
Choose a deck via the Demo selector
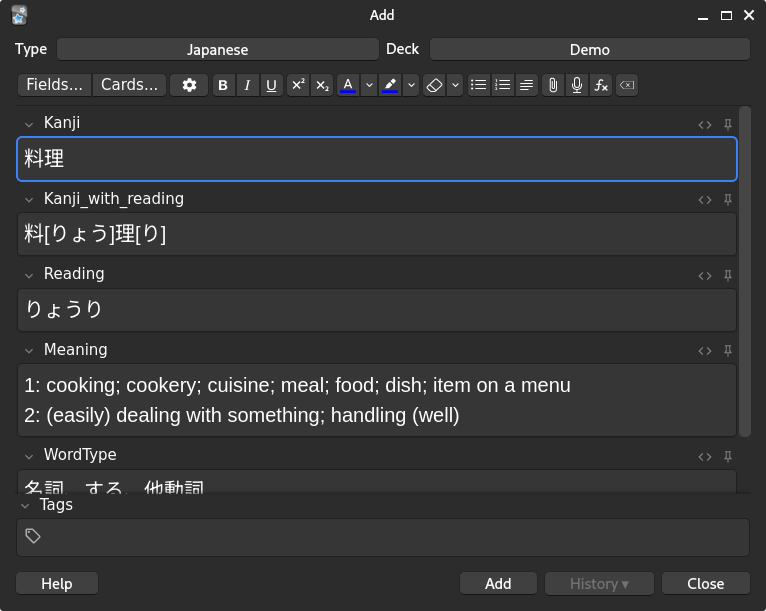[589, 49]
